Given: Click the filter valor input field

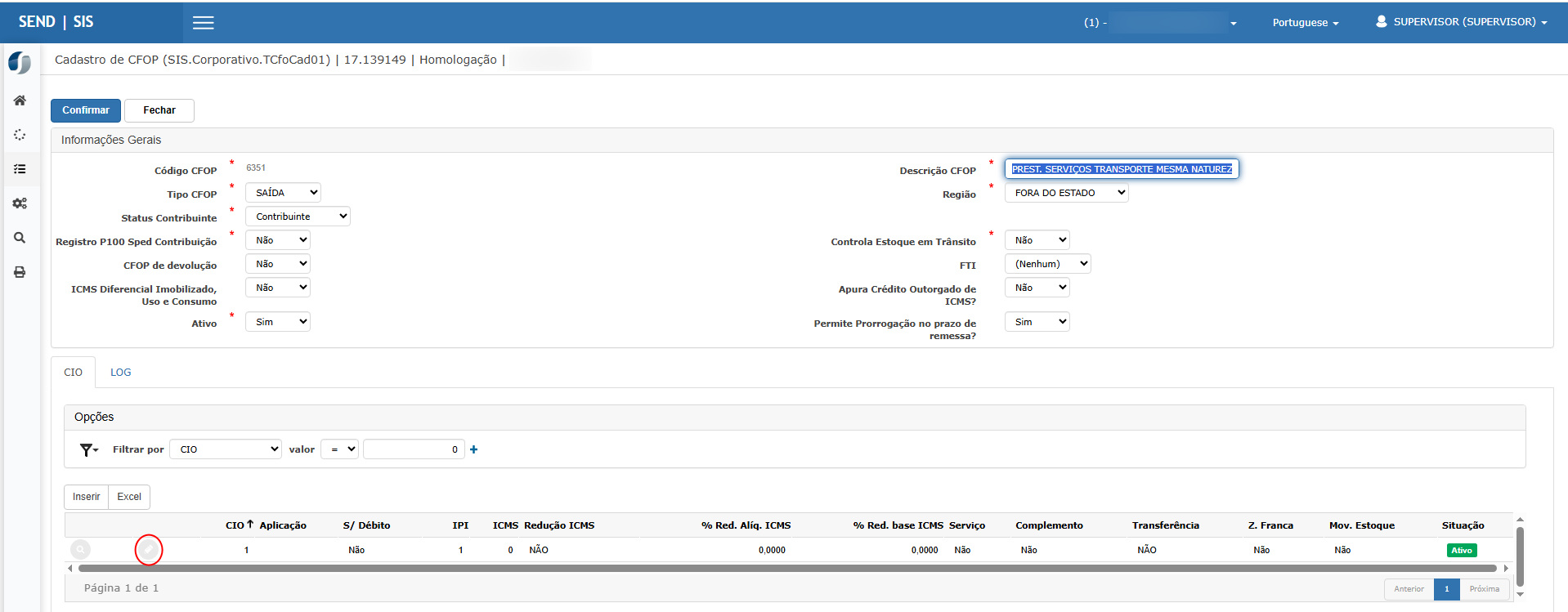Looking at the screenshot, I should [x=414, y=449].
